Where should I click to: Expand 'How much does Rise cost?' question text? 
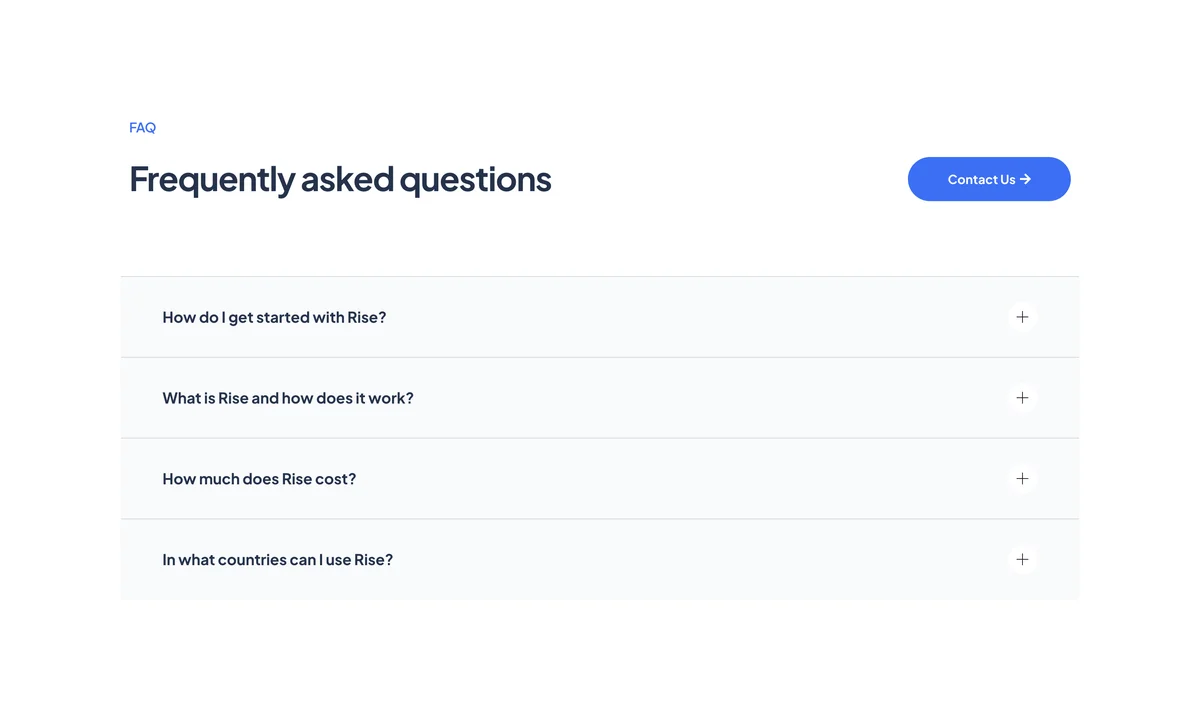(259, 479)
